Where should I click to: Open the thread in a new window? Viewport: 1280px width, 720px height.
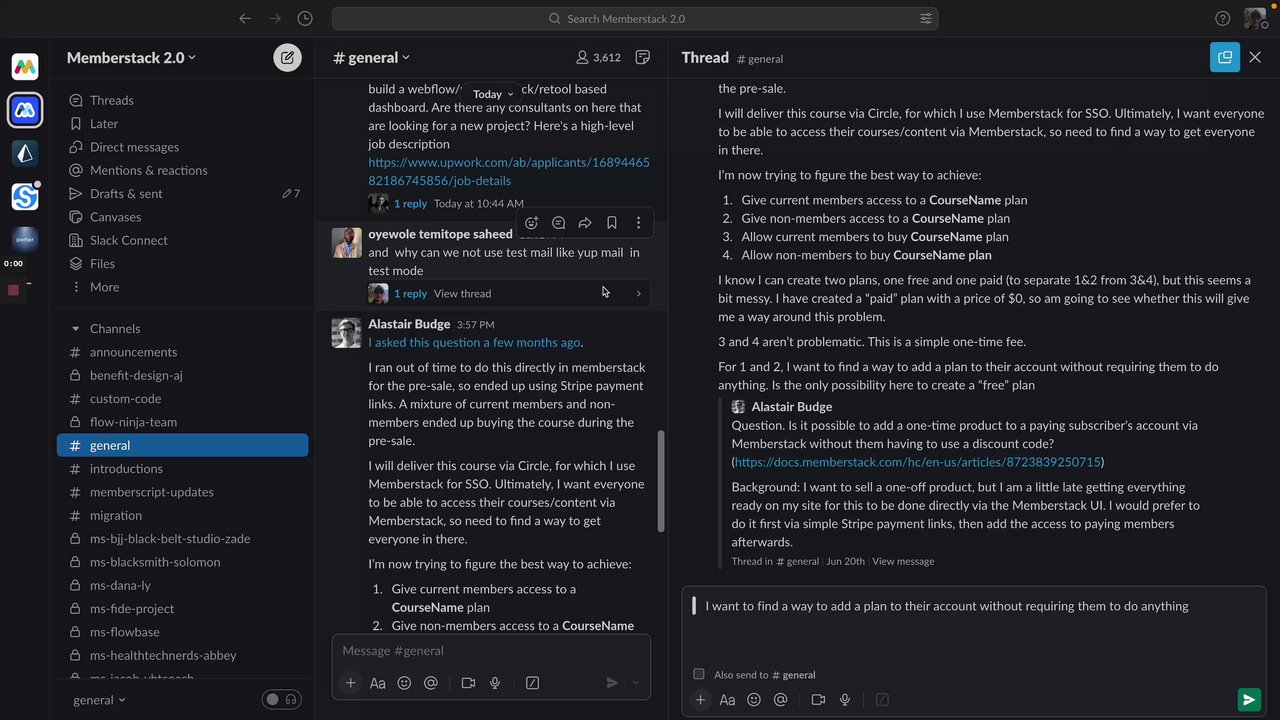coord(1224,57)
